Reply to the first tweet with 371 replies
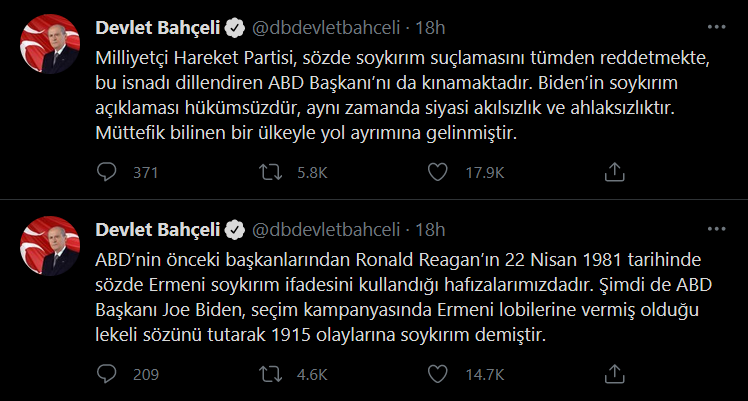The width and height of the screenshot is (748, 401). coord(108,172)
